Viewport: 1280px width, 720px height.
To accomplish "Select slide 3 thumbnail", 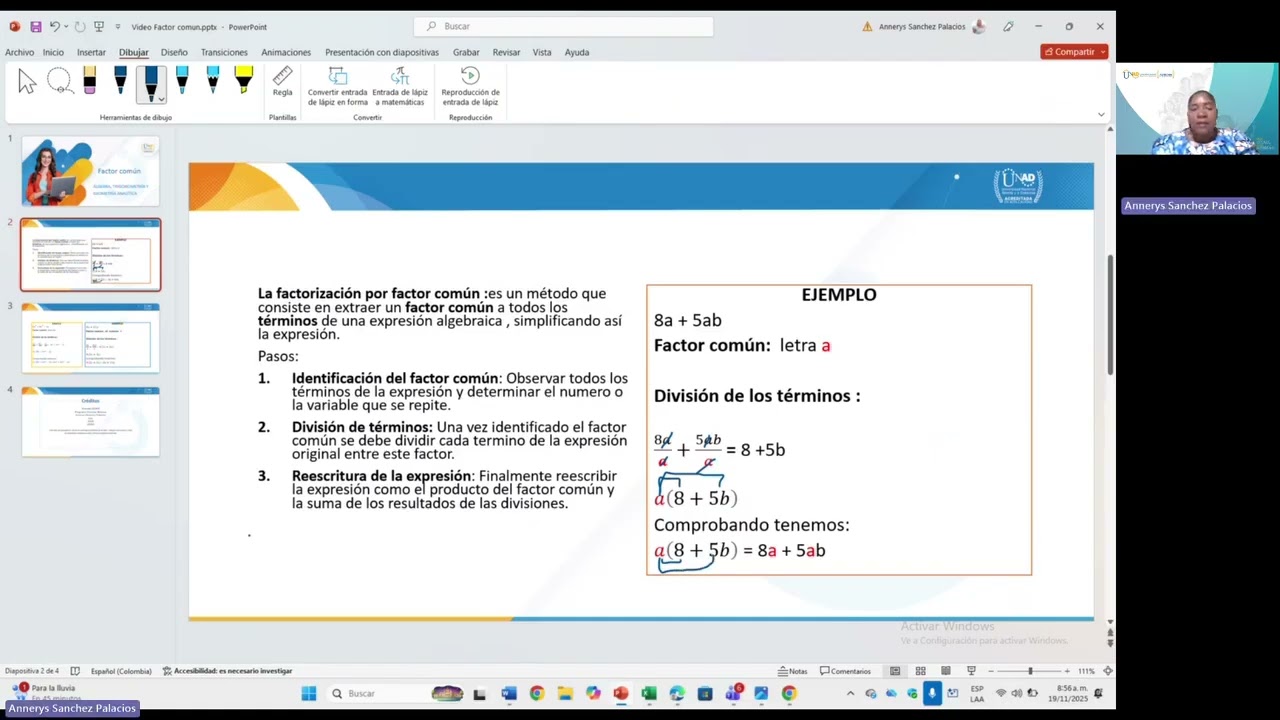I will (x=90, y=338).
